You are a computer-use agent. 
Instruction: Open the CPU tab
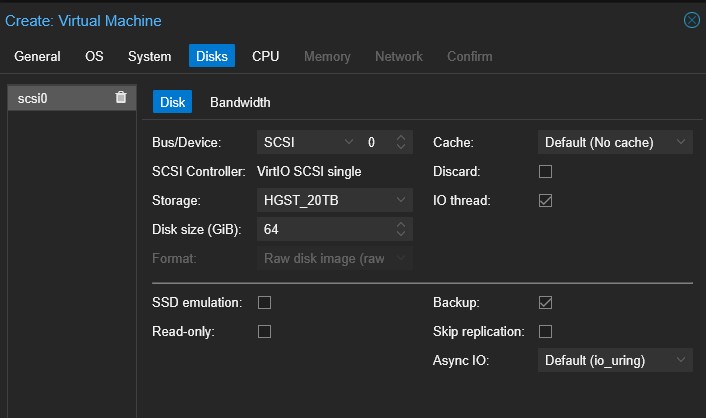click(266, 56)
